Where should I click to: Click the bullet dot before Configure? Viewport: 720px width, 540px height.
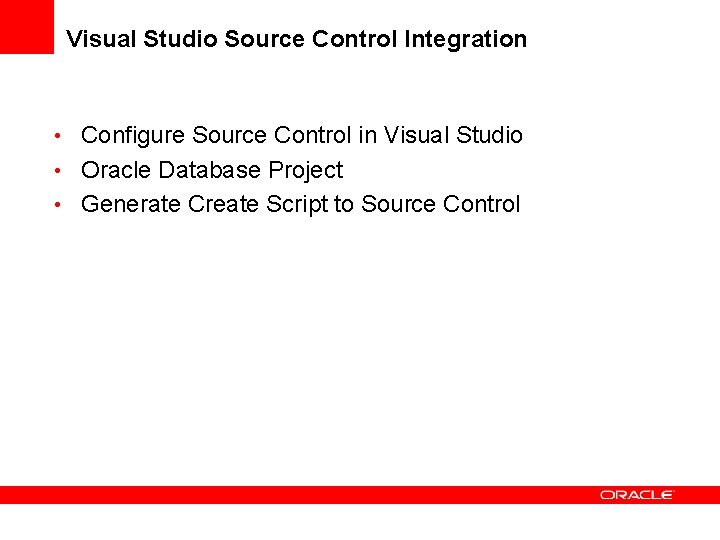coord(60,135)
